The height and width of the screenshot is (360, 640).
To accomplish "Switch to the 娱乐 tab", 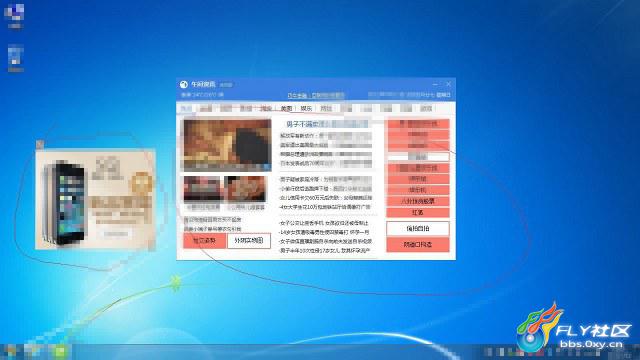I will pos(306,109).
